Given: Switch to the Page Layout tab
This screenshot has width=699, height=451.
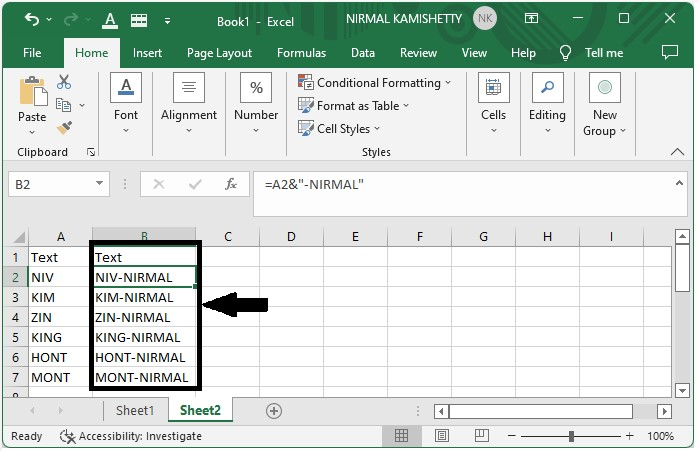Looking at the screenshot, I should (219, 53).
